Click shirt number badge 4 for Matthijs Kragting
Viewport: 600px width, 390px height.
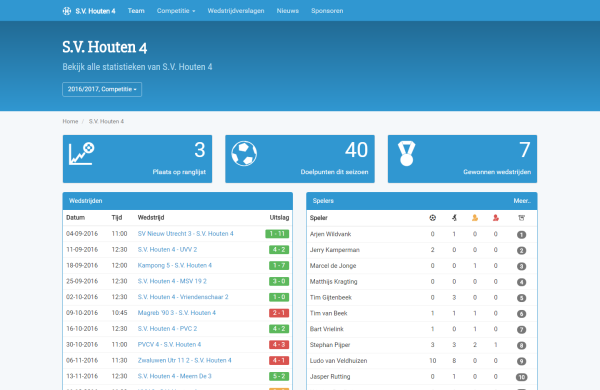(521, 282)
